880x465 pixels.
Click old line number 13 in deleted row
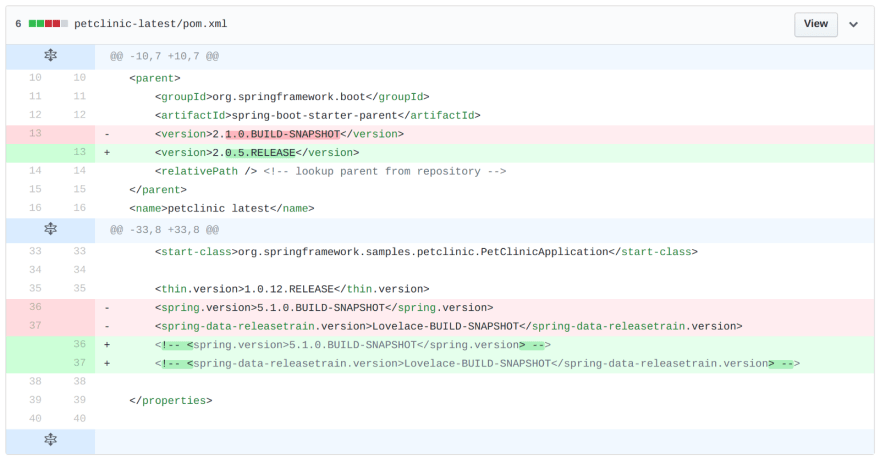[x=35, y=133]
